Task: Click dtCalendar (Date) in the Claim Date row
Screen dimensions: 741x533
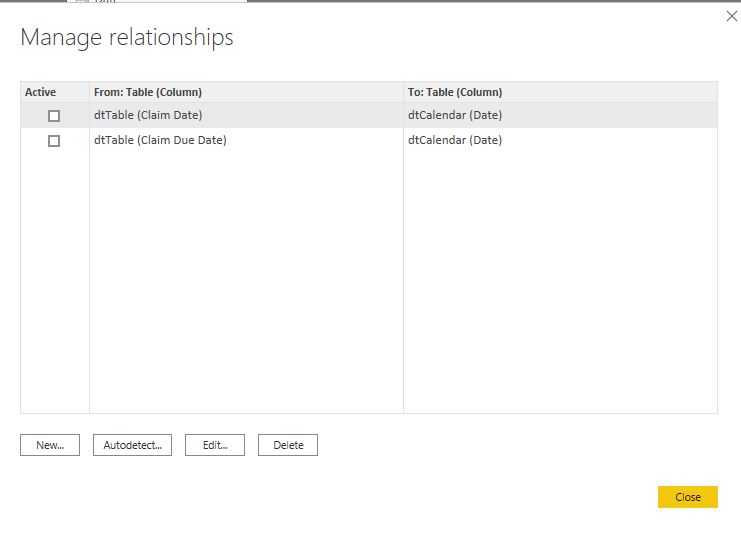Action: click(455, 115)
